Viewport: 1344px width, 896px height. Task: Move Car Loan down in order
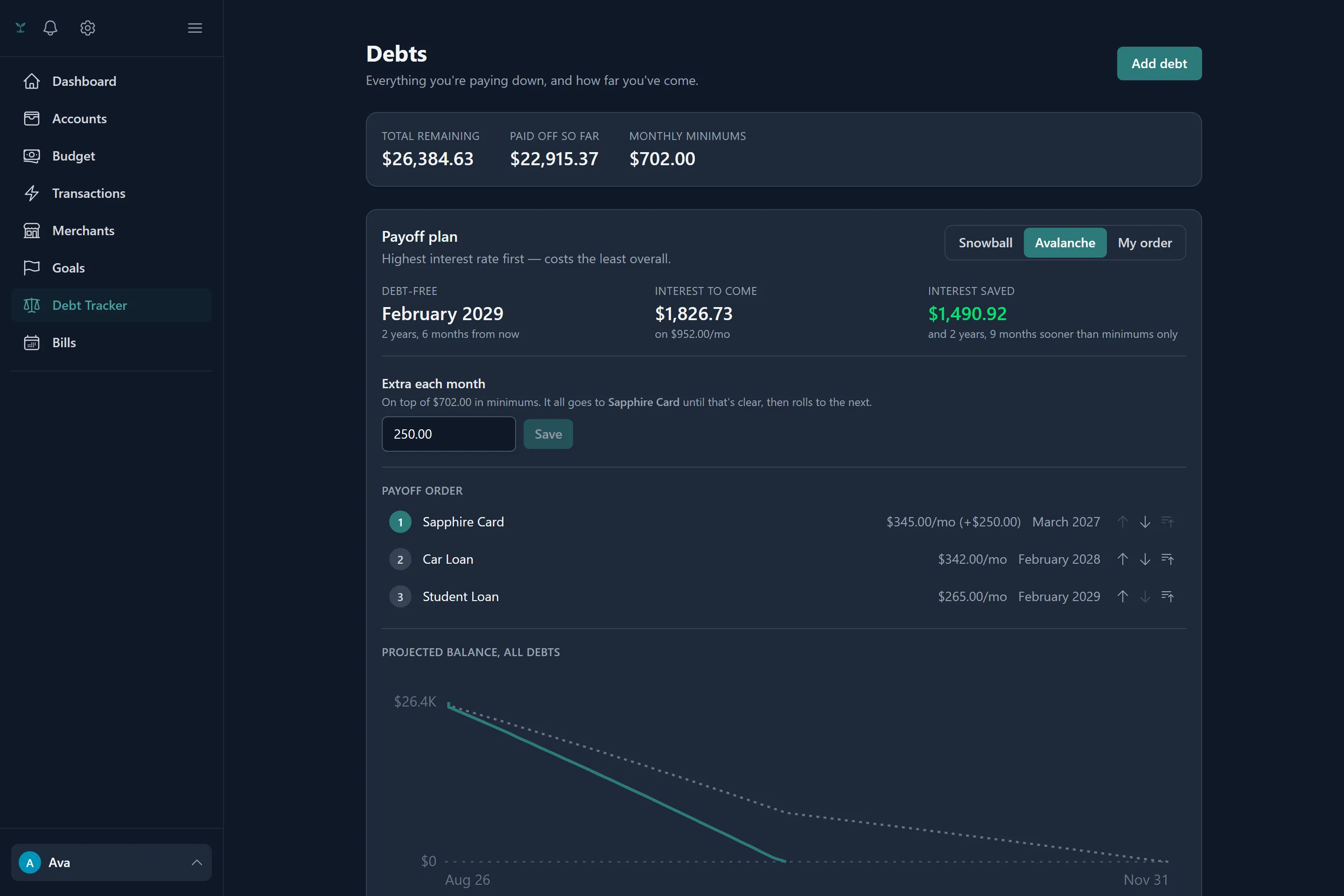click(1145, 559)
